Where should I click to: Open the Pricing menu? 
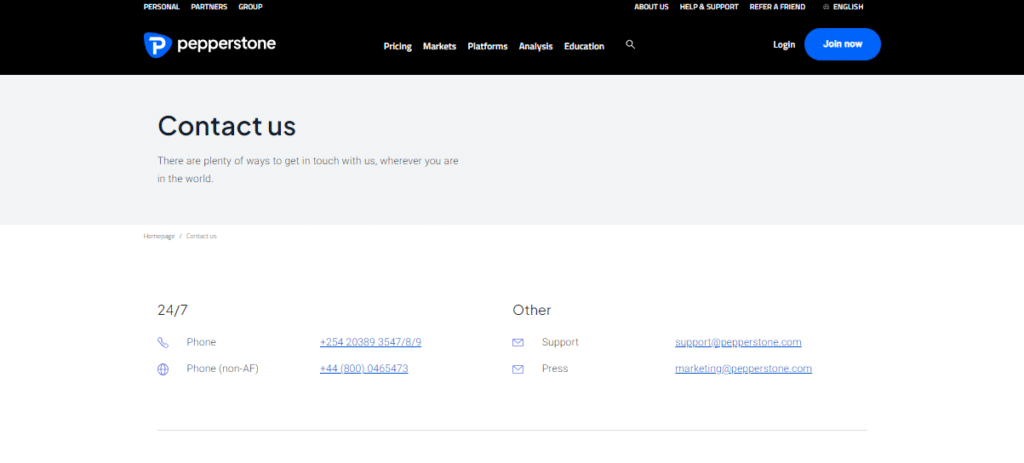tap(398, 46)
